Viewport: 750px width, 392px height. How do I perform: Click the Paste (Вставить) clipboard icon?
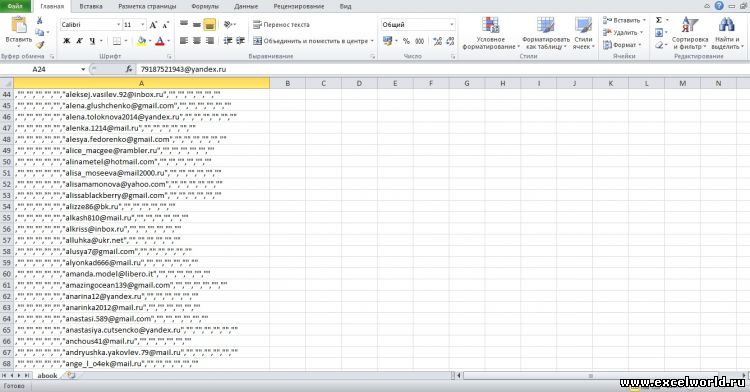[19, 26]
